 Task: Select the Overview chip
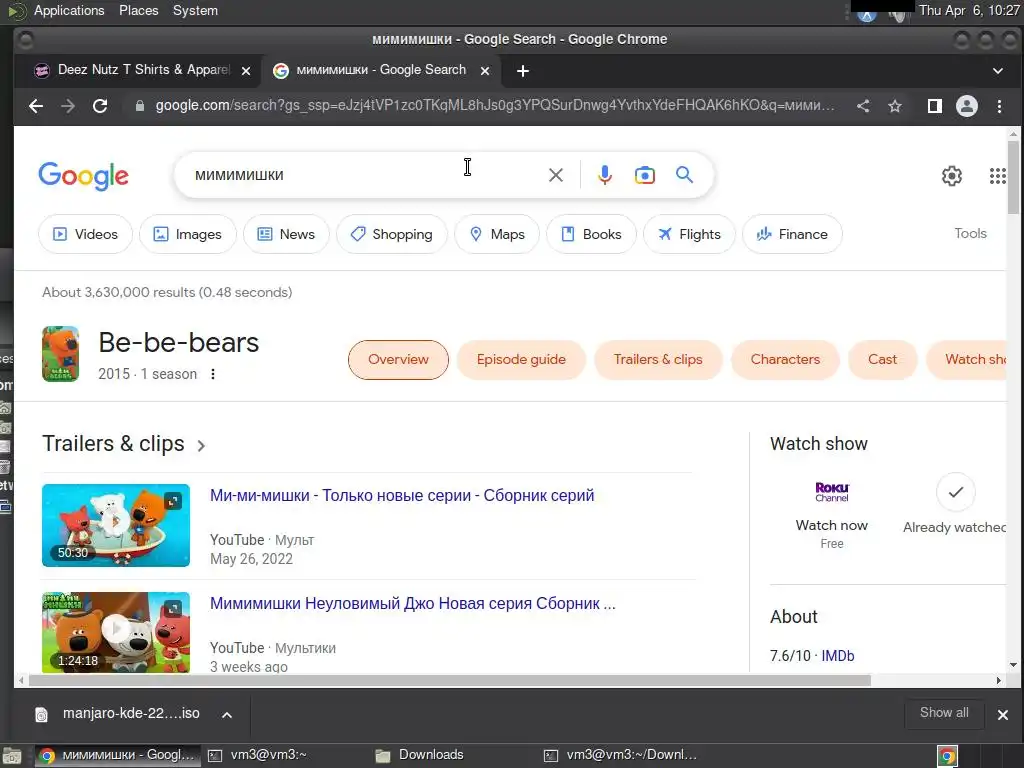[398, 359]
